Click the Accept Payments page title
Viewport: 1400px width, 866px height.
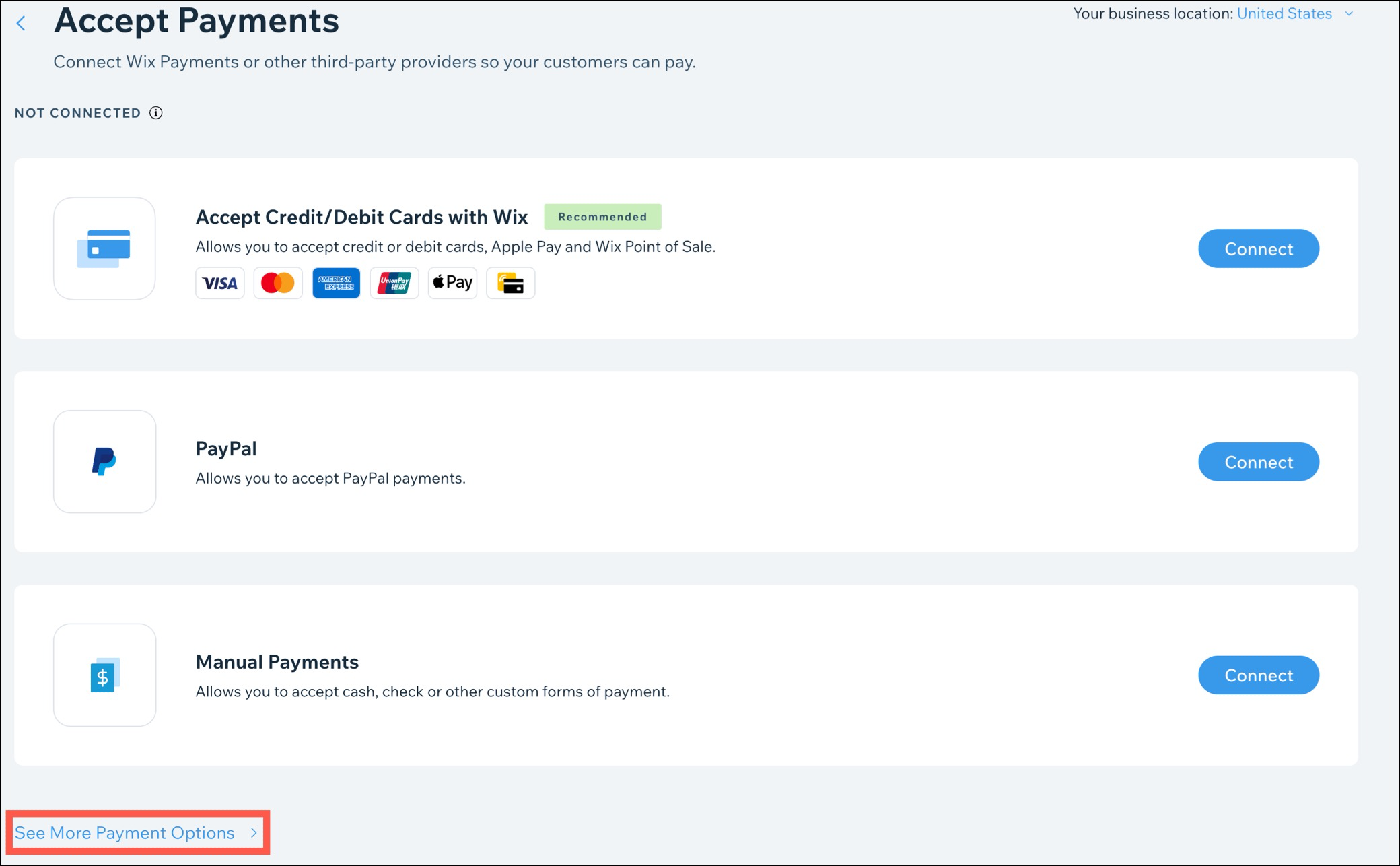point(196,25)
